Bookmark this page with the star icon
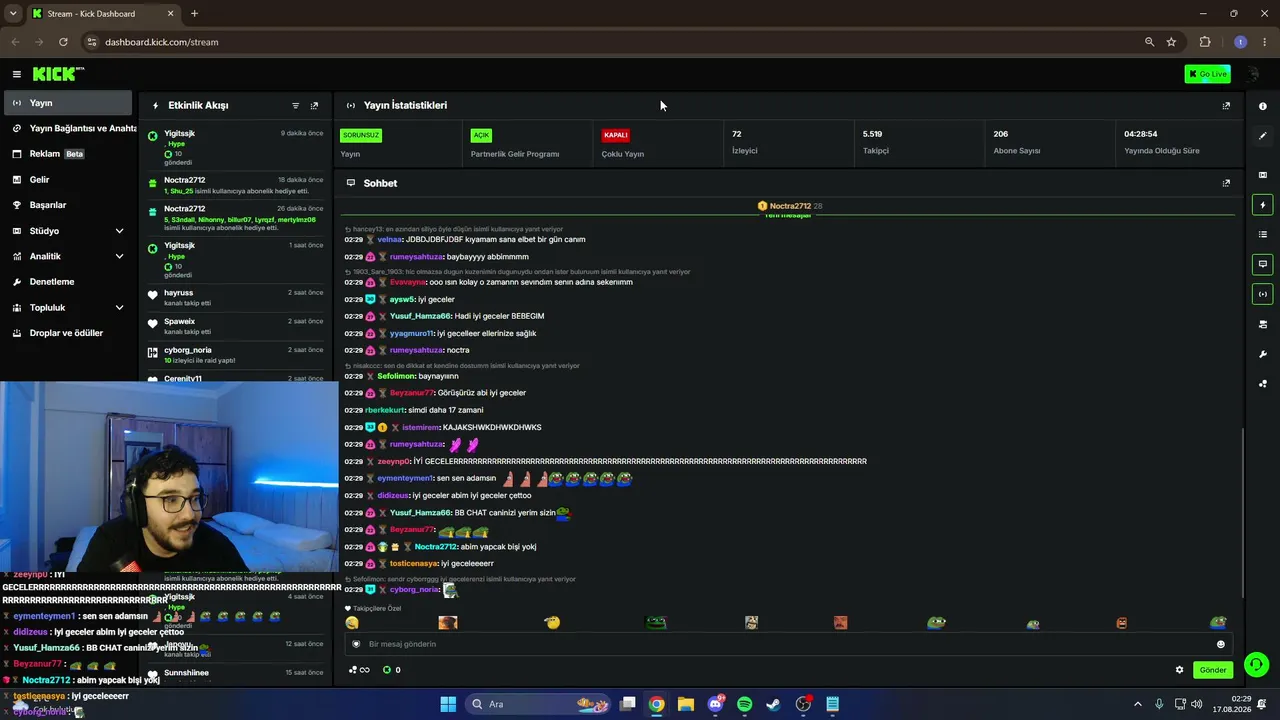This screenshot has width=1280, height=720. (x=1171, y=42)
